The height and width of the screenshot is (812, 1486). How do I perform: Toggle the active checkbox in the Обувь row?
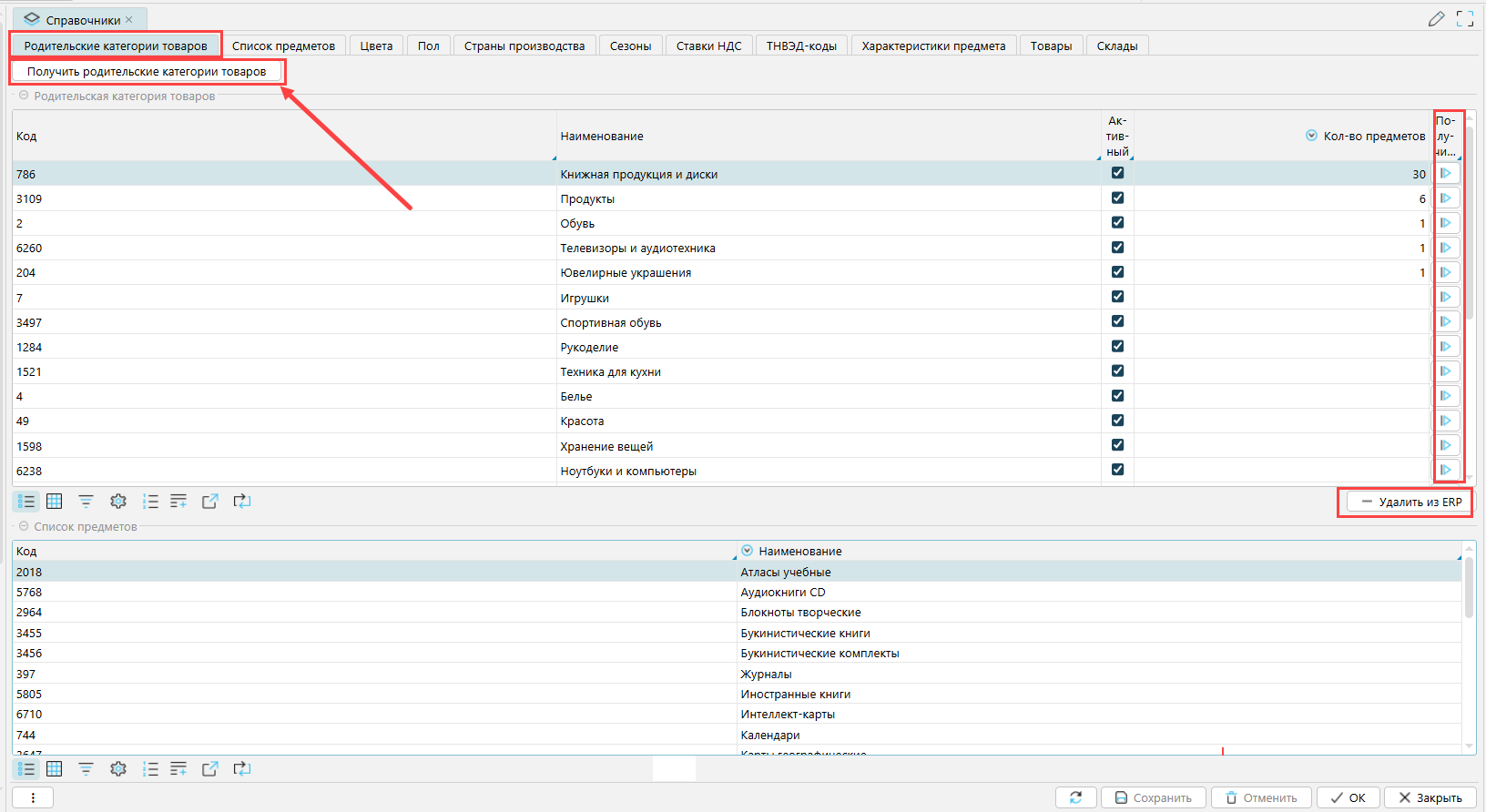(1117, 222)
